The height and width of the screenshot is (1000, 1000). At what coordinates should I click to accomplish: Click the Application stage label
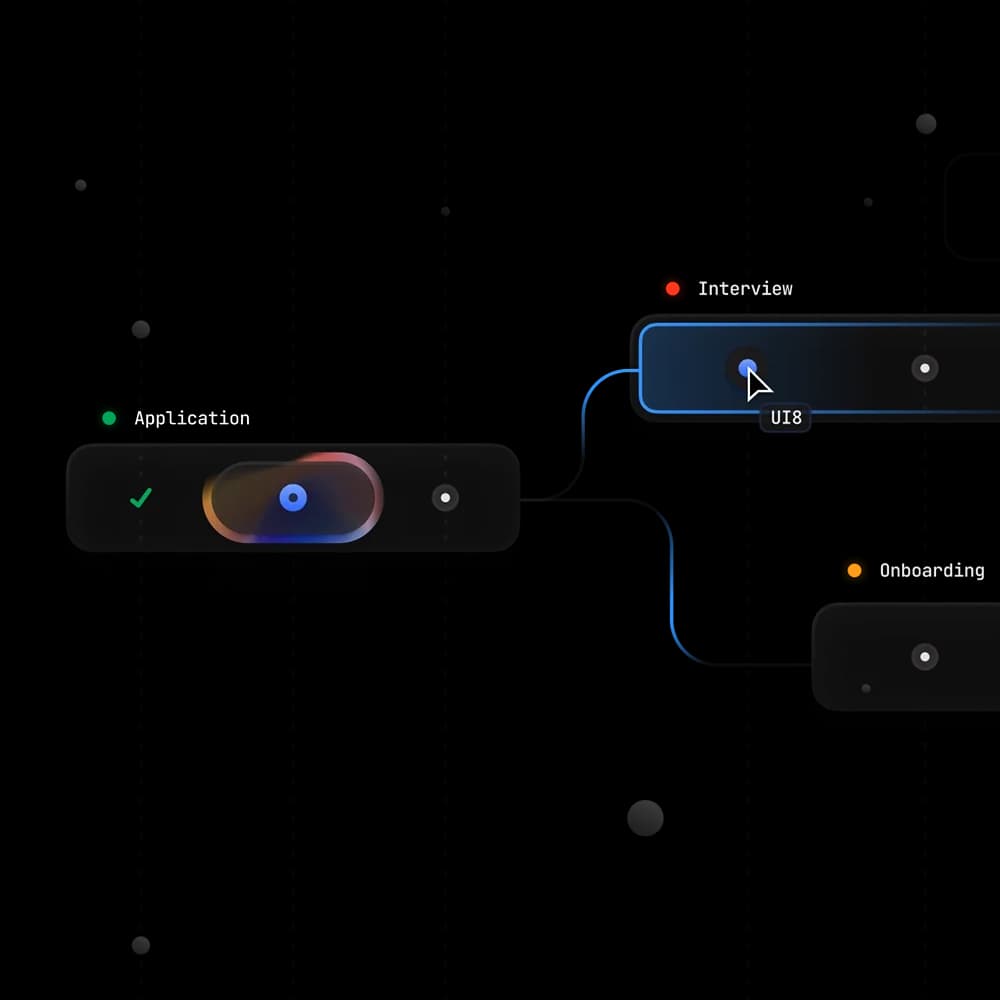pyautogui.click(x=192, y=418)
